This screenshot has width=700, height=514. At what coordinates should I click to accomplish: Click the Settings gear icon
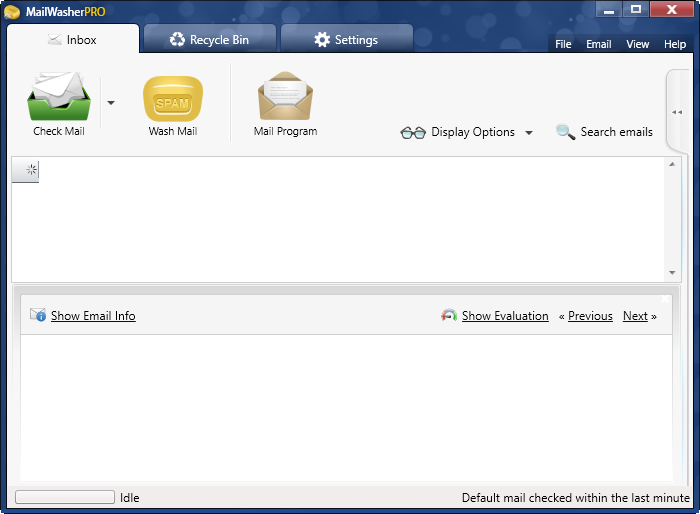(322, 39)
